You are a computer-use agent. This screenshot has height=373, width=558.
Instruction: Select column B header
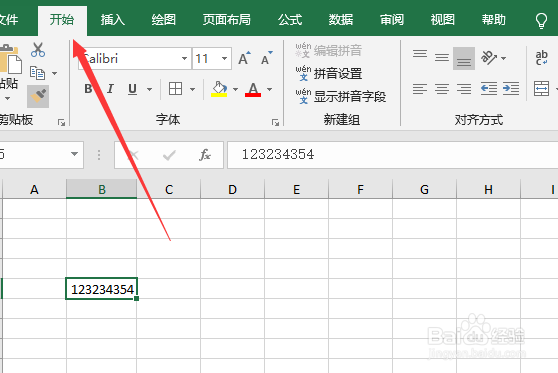102,189
